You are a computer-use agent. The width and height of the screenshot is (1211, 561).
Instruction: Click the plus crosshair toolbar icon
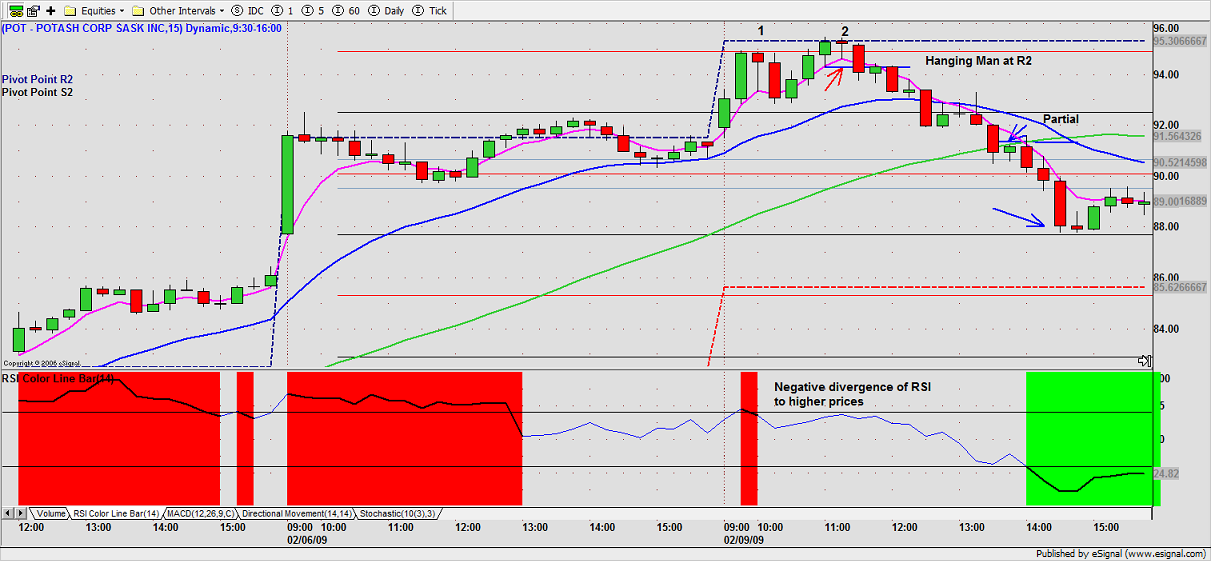(51, 10)
